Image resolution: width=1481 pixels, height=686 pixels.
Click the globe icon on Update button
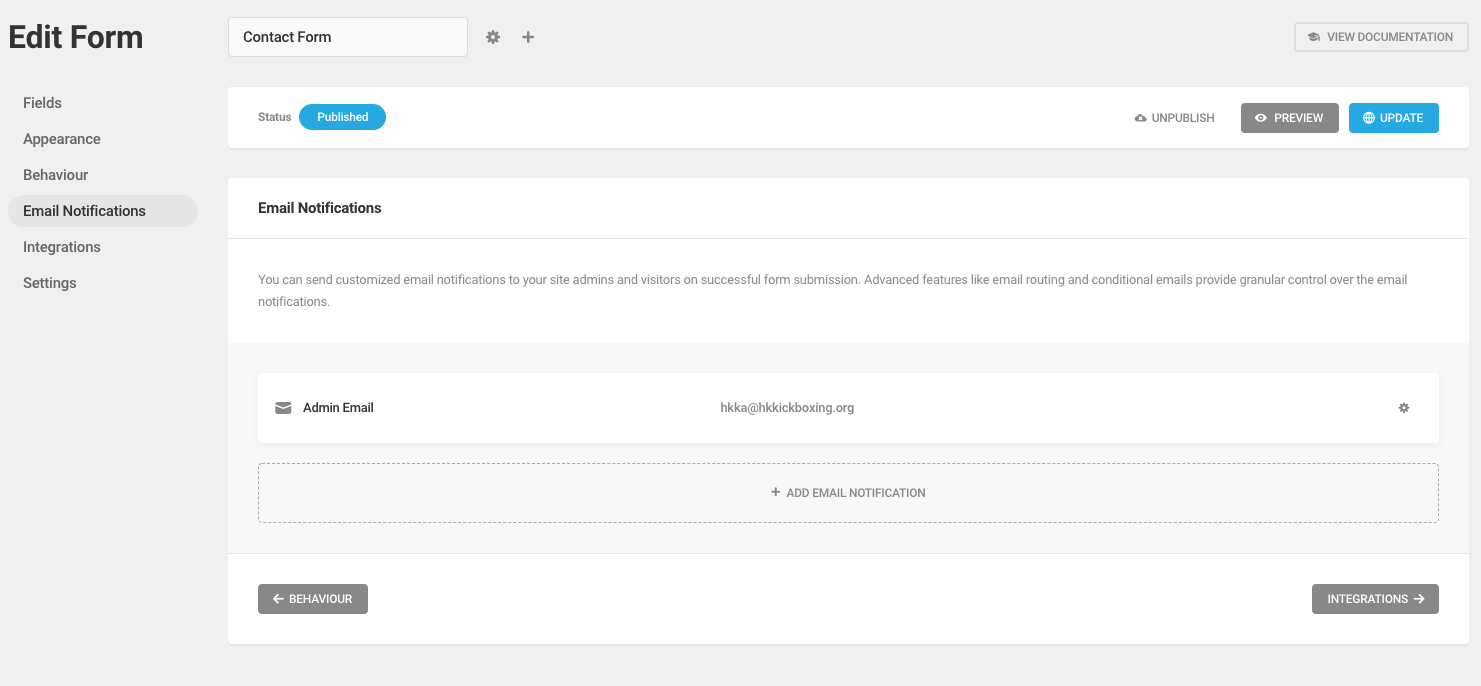pyautogui.click(x=1369, y=118)
